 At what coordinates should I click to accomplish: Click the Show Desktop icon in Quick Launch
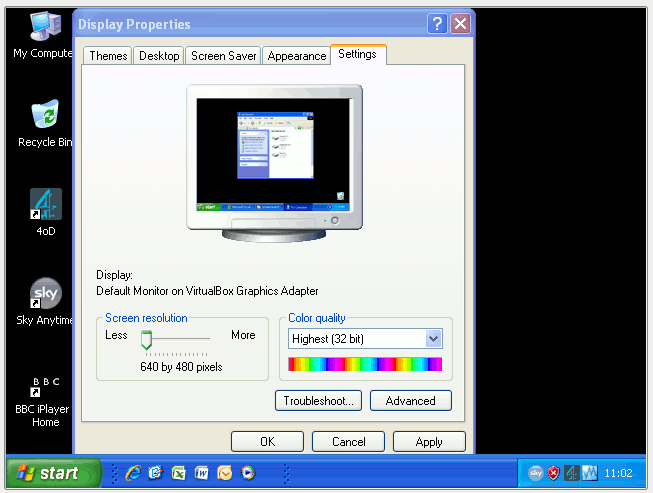156,473
